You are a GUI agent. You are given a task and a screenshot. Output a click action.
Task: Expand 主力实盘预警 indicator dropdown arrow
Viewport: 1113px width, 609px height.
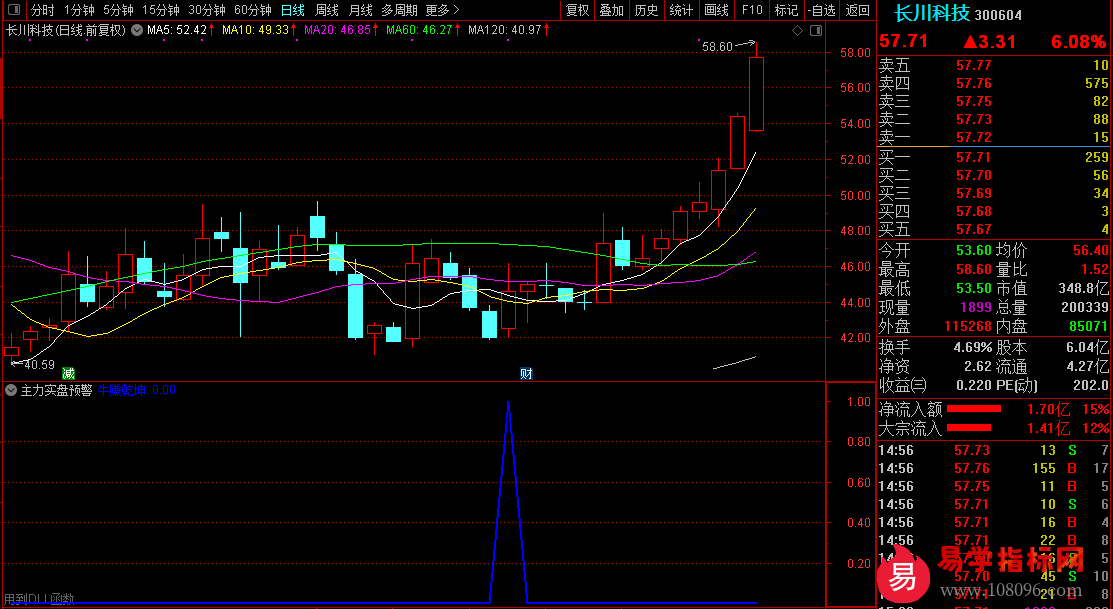click(x=11, y=390)
